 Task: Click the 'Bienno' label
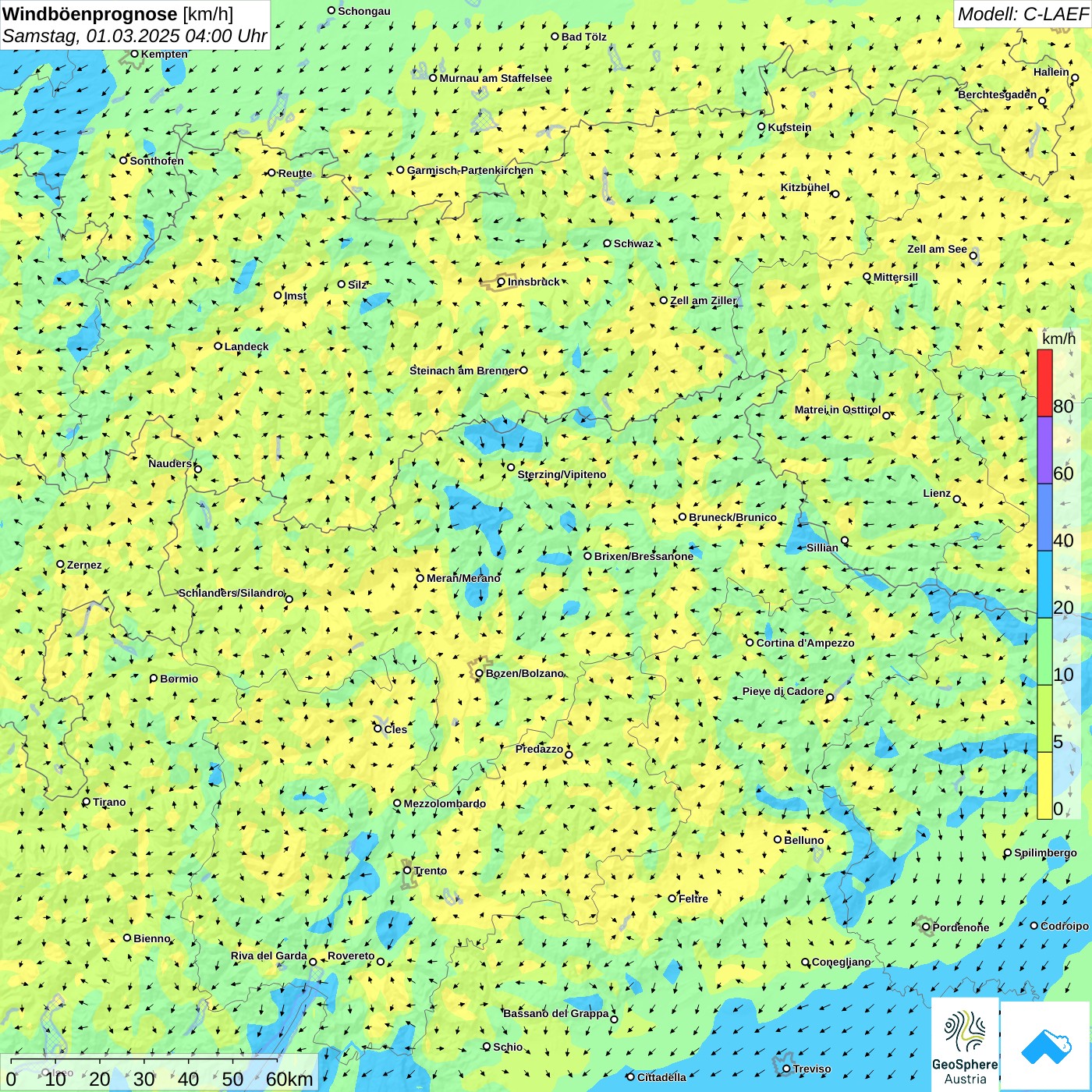tap(151, 938)
